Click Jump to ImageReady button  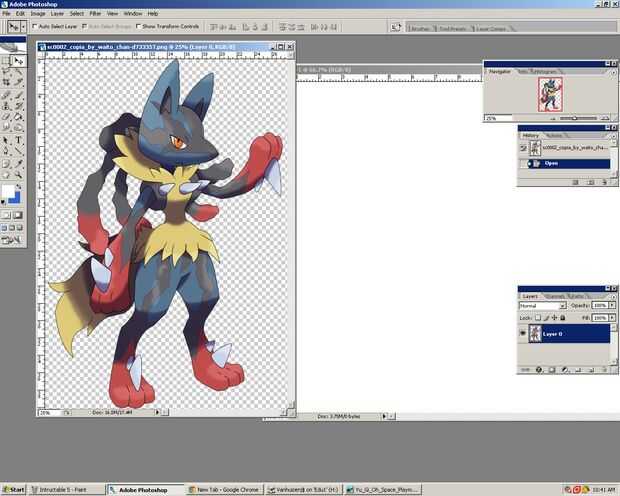pyautogui.click(x=11, y=240)
